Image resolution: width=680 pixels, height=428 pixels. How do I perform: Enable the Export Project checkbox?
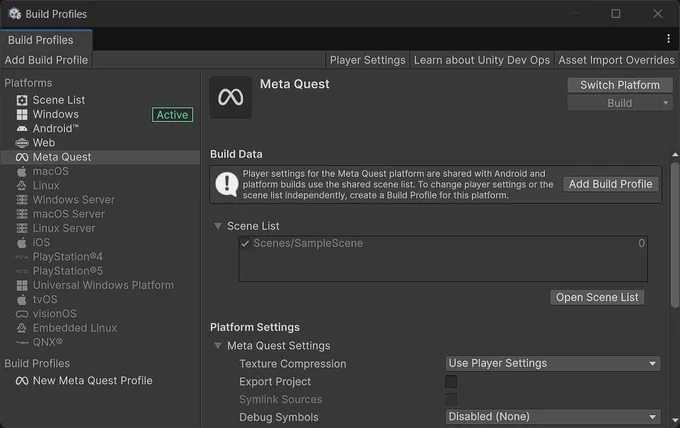[451, 382]
